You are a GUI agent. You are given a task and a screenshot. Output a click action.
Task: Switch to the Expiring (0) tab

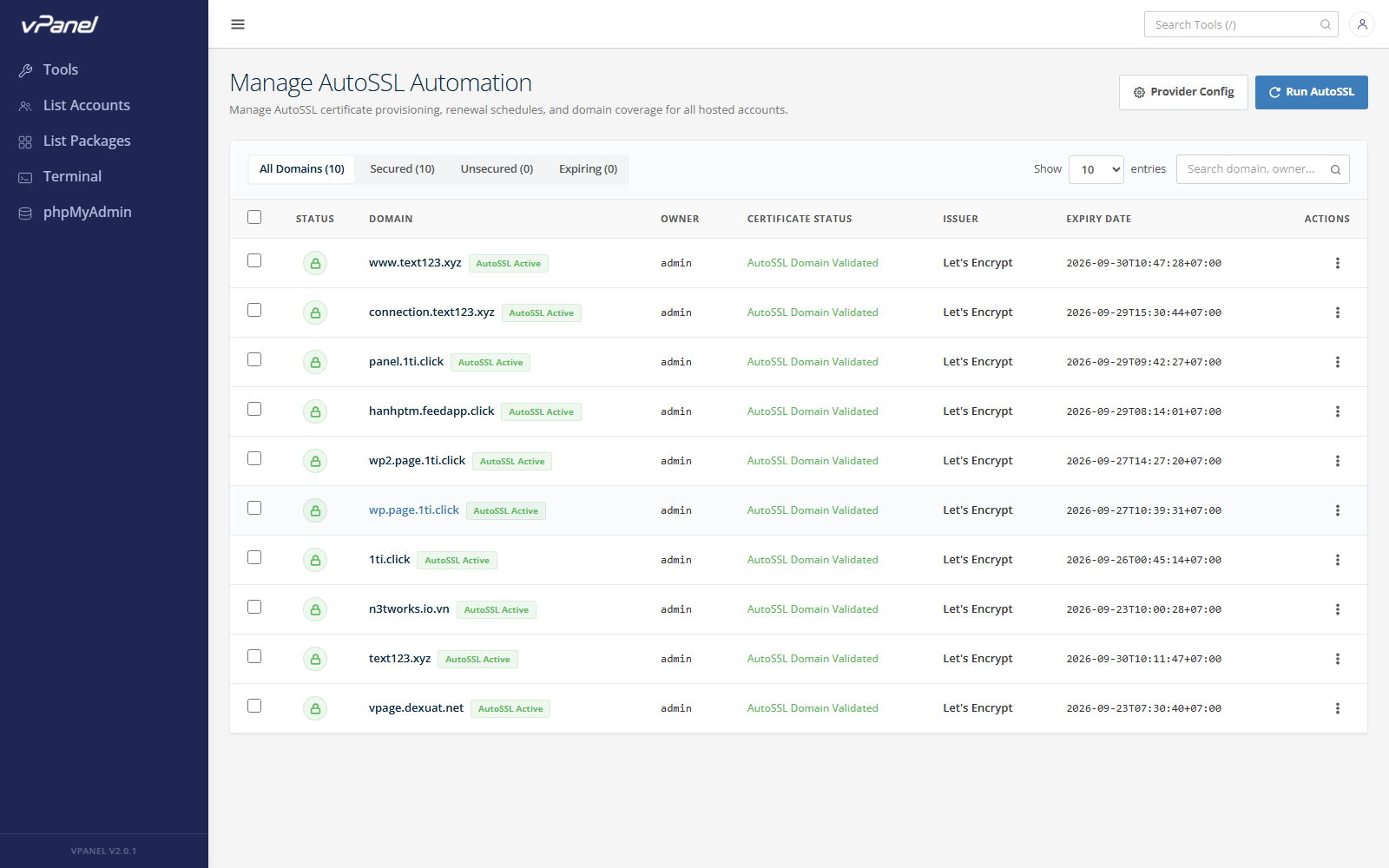click(x=589, y=169)
